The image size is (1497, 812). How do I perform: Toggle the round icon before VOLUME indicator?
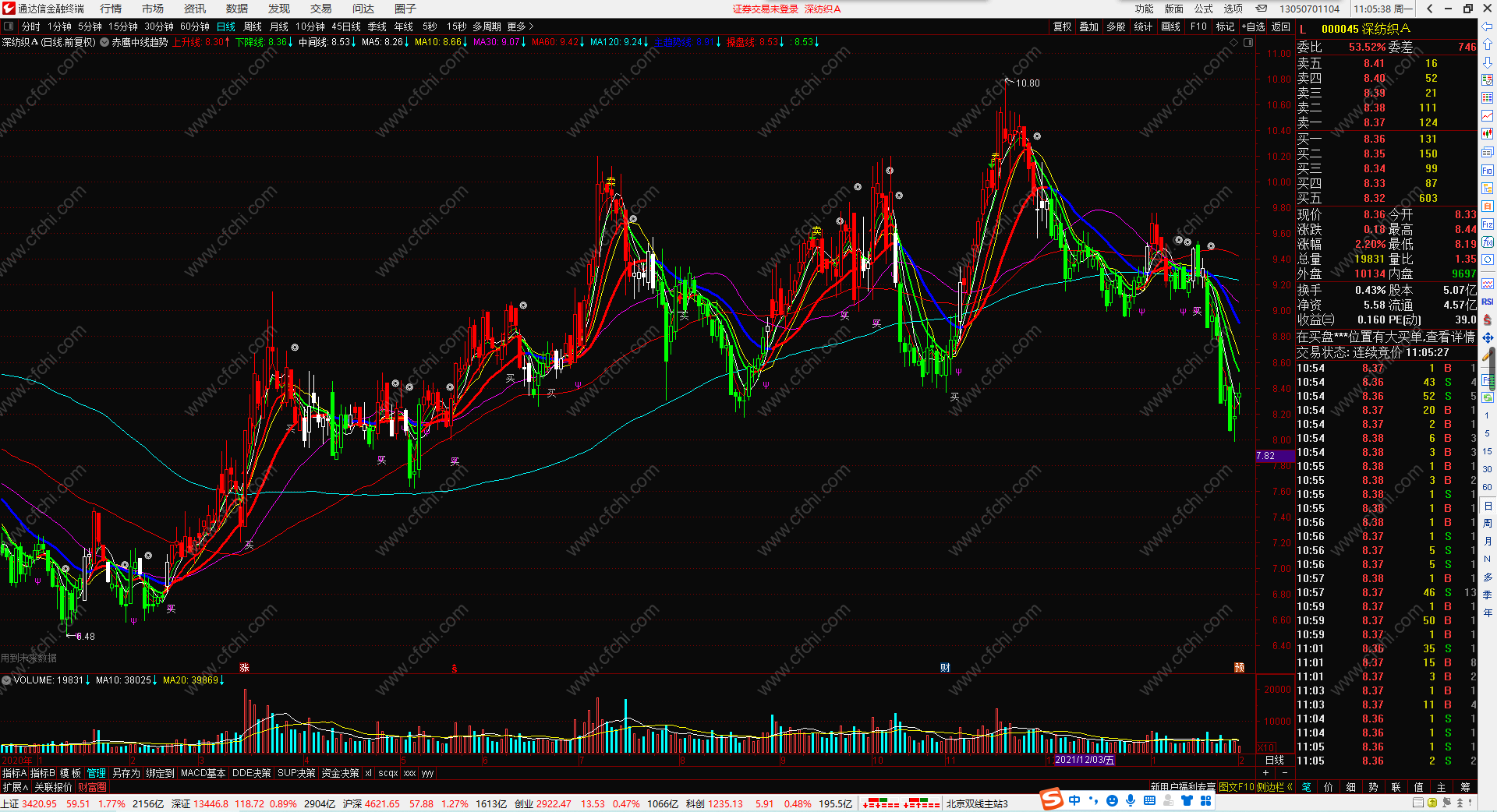click(6, 680)
